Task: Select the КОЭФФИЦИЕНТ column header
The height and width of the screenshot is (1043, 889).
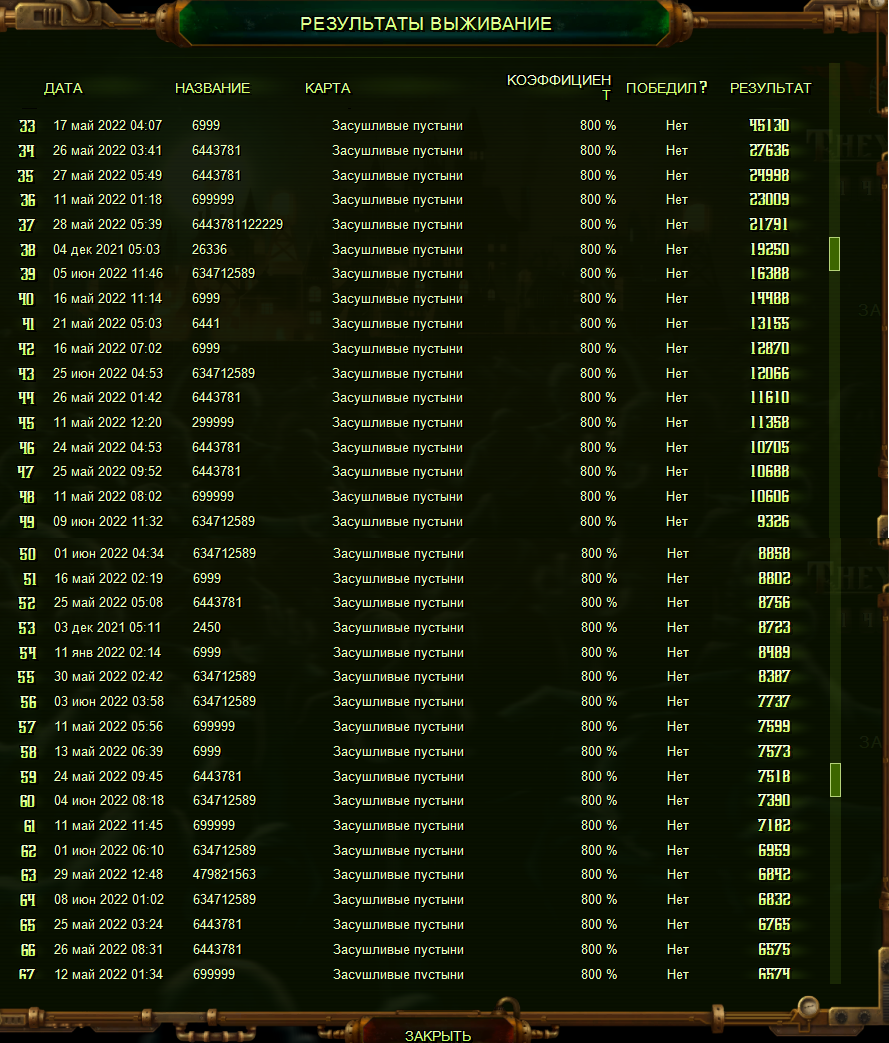Action: coord(559,87)
